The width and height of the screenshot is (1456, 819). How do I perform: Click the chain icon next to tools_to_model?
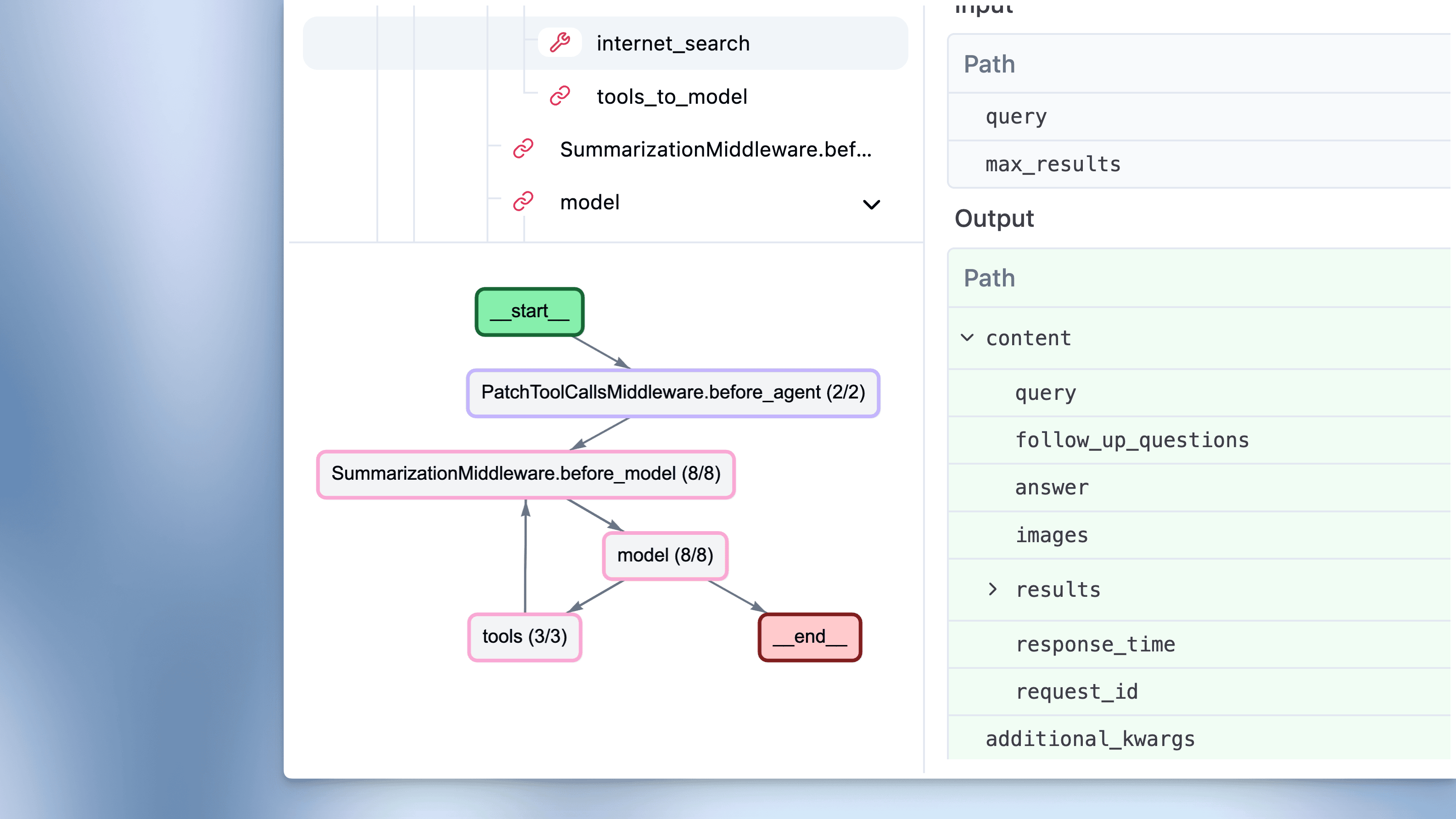(x=560, y=96)
